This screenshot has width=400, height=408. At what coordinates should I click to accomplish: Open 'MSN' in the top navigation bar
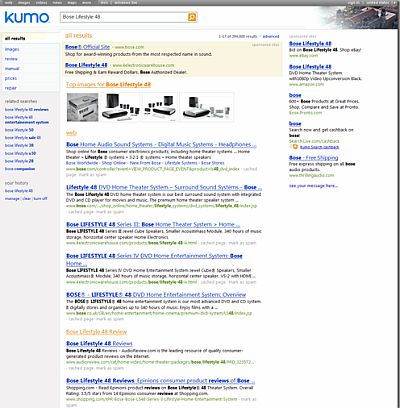[x=104, y=3]
